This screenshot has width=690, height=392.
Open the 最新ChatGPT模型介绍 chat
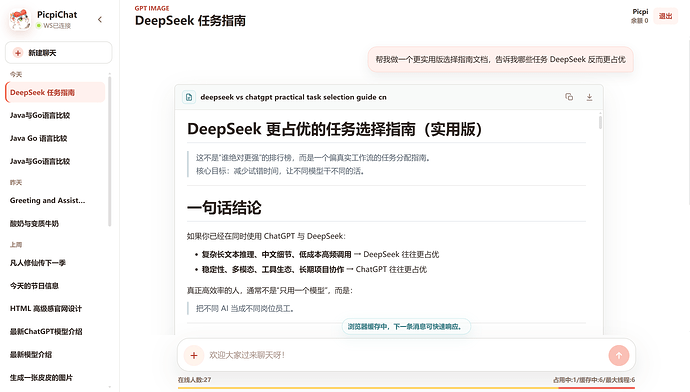pyautogui.click(x=55, y=332)
